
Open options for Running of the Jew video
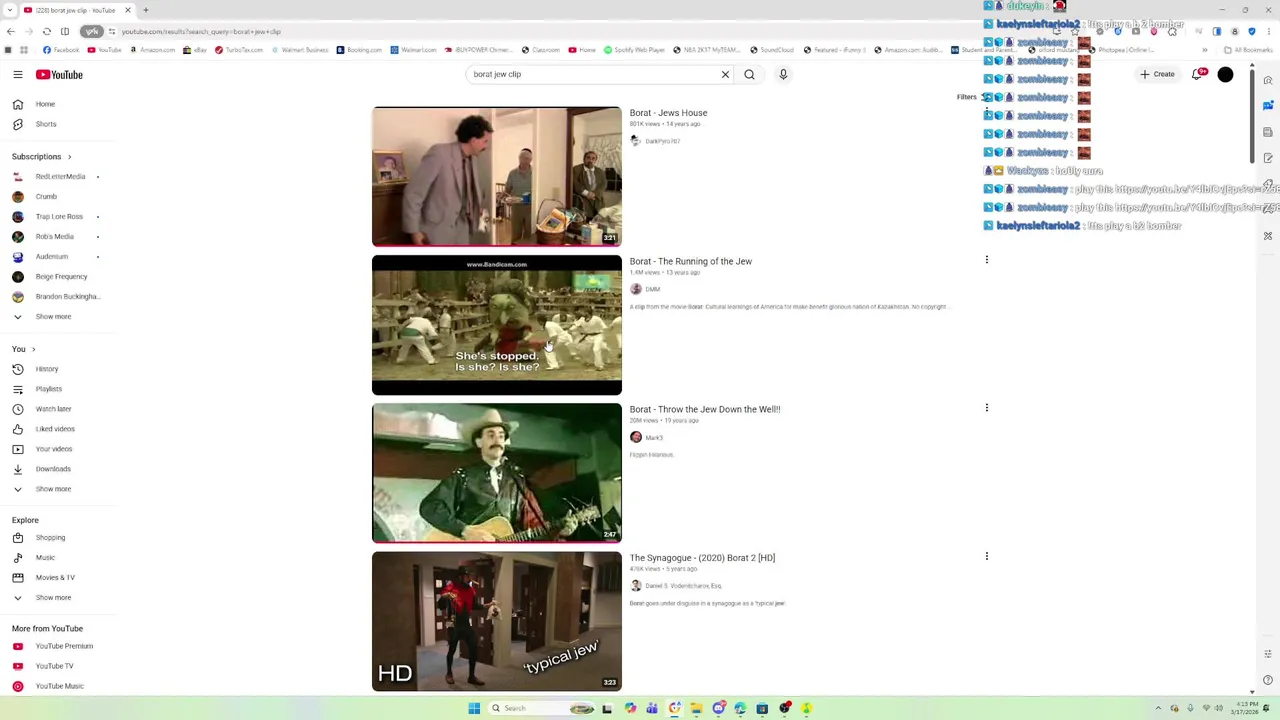click(987, 260)
